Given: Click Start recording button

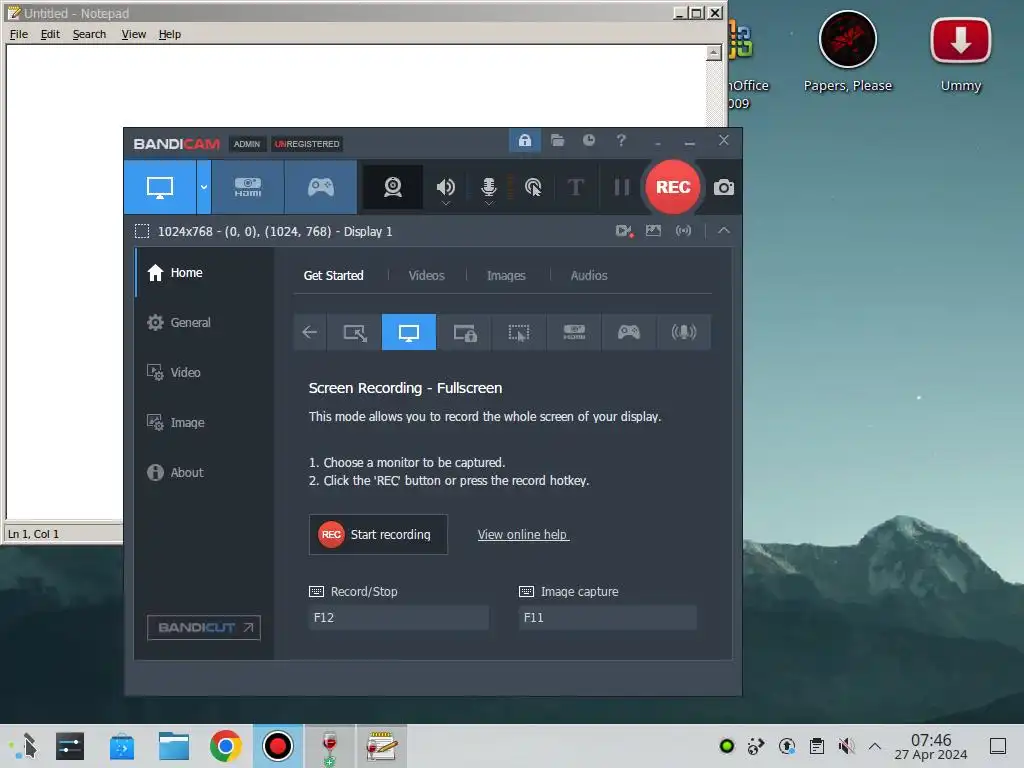Looking at the screenshot, I should 378,534.
